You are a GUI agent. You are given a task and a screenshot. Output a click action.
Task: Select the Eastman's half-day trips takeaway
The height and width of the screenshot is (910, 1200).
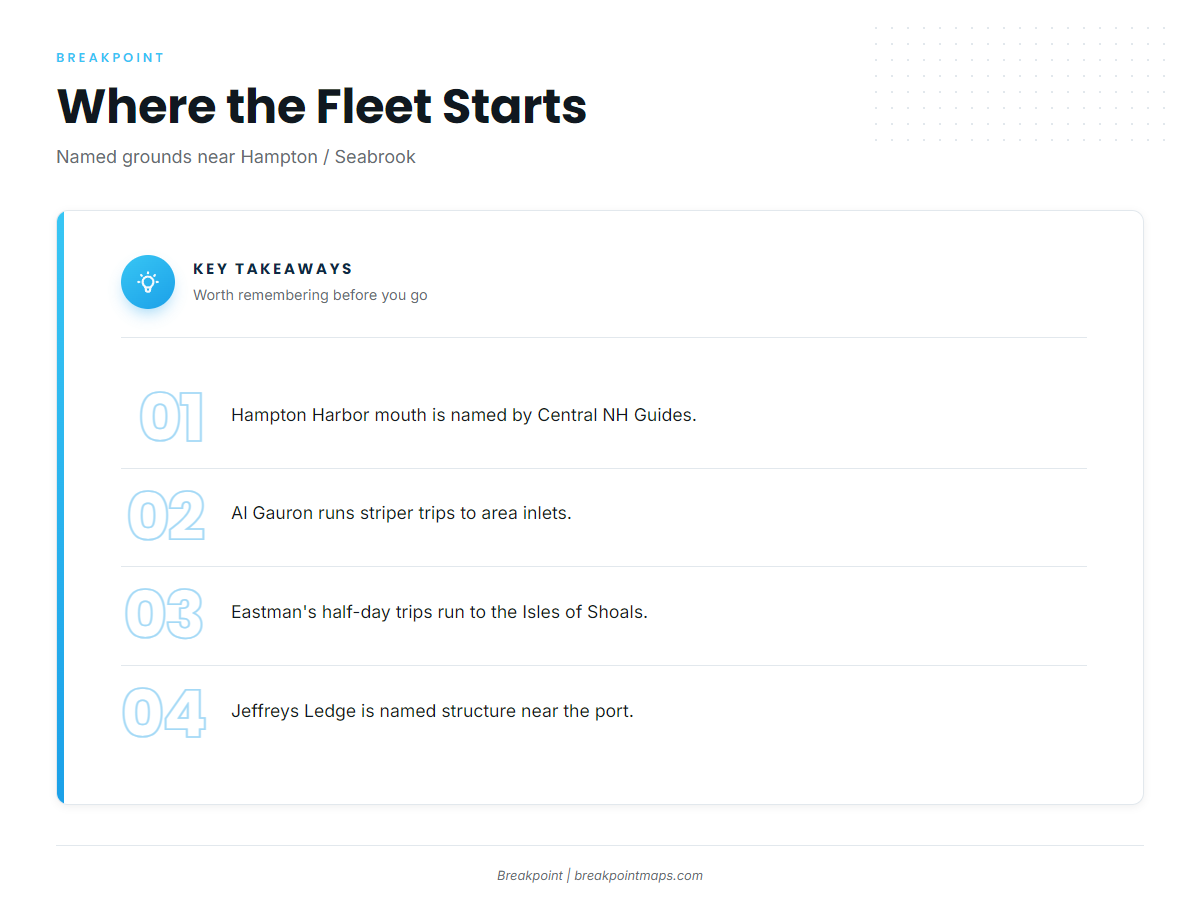pyautogui.click(x=439, y=612)
